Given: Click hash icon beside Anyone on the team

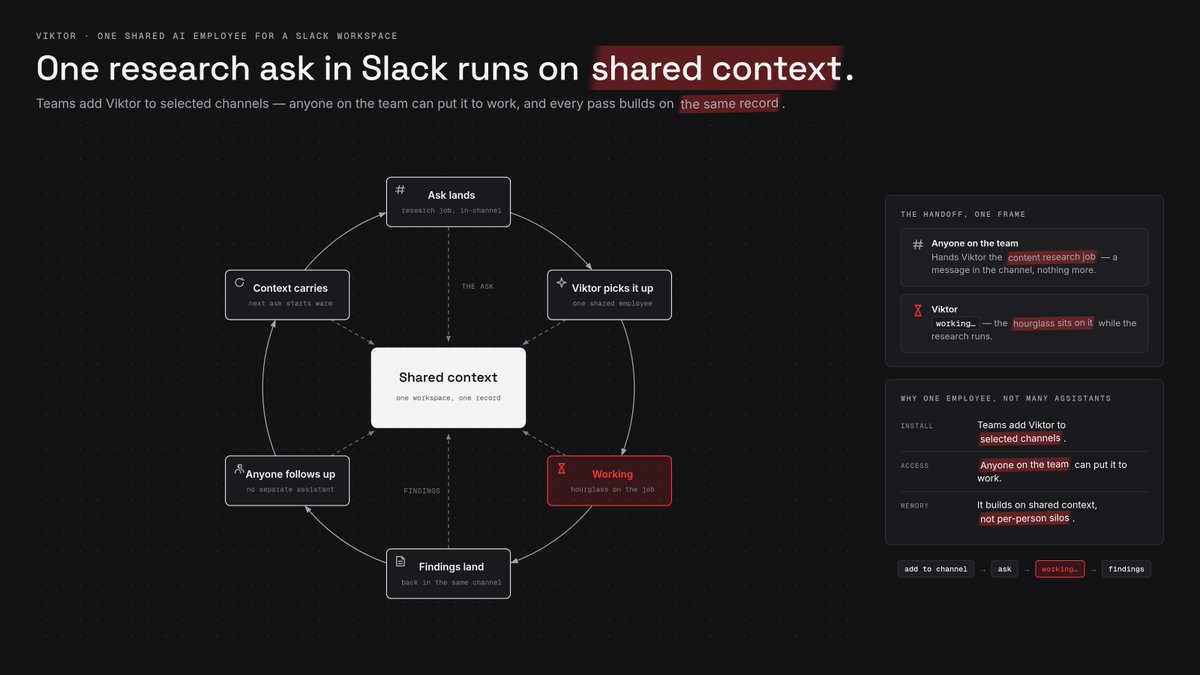Looking at the screenshot, I should click(x=918, y=245).
